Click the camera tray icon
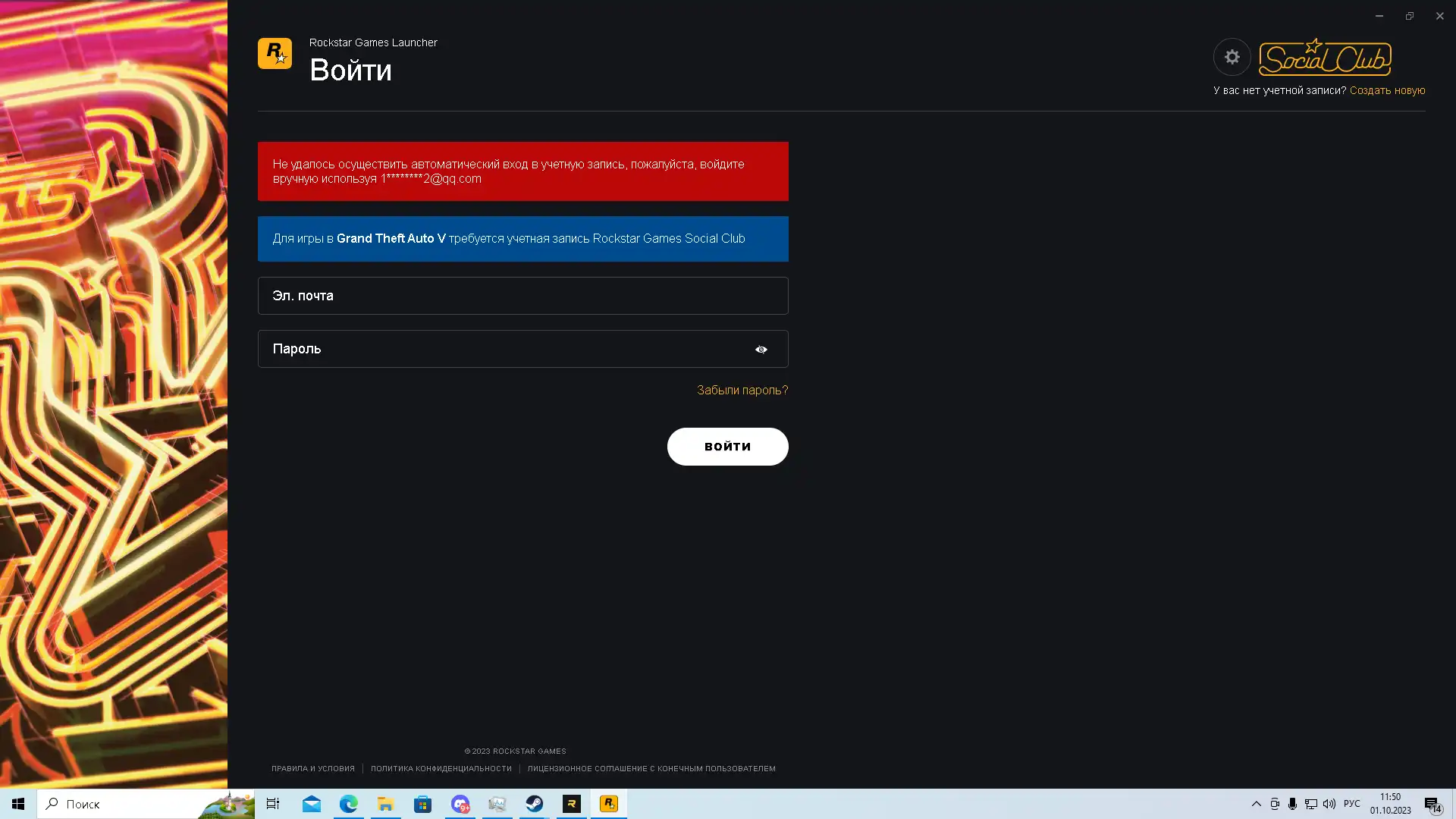The height and width of the screenshot is (819, 1456). click(1275, 804)
